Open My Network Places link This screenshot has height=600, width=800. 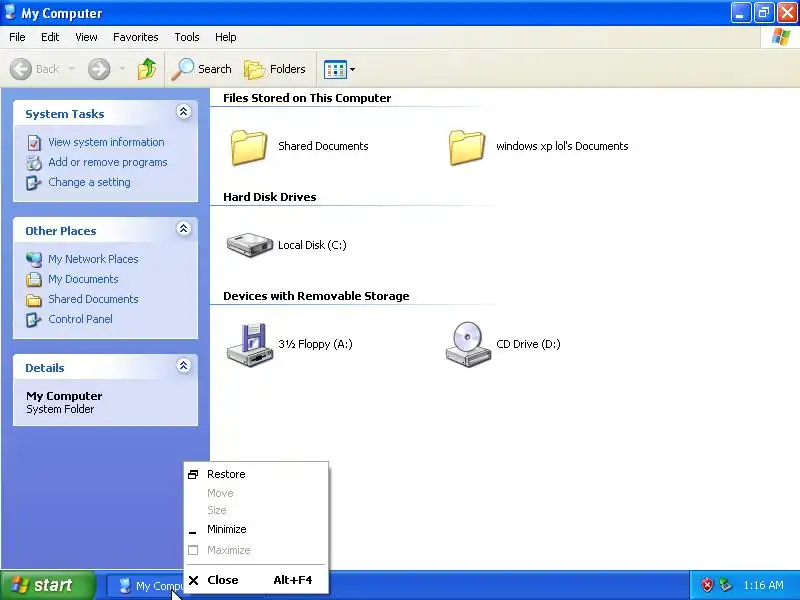click(x=93, y=259)
